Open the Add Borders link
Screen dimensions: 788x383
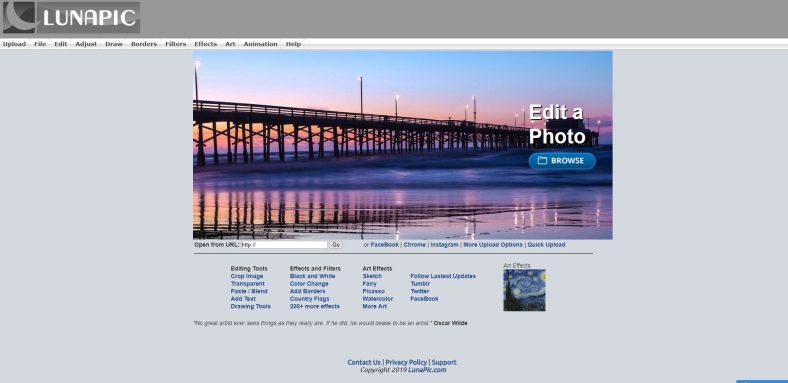pyautogui.click(x=308, y=292)
